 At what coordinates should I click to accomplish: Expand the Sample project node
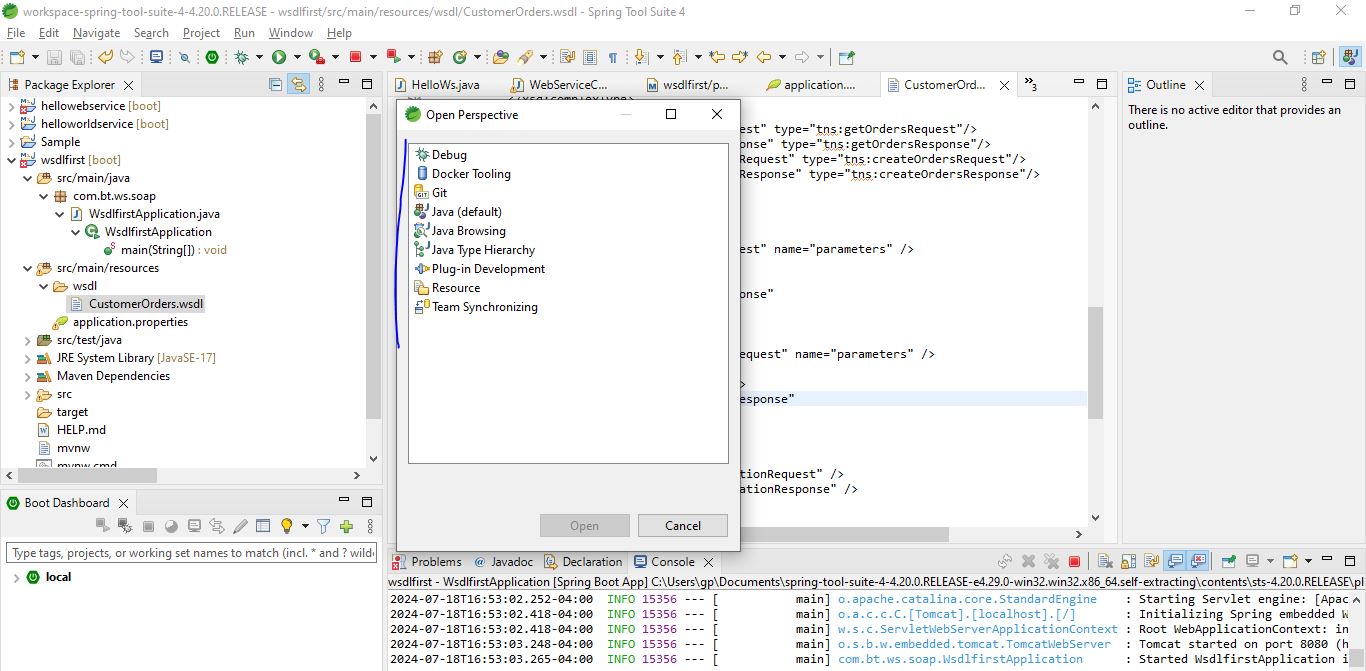[x=12, y=142]
